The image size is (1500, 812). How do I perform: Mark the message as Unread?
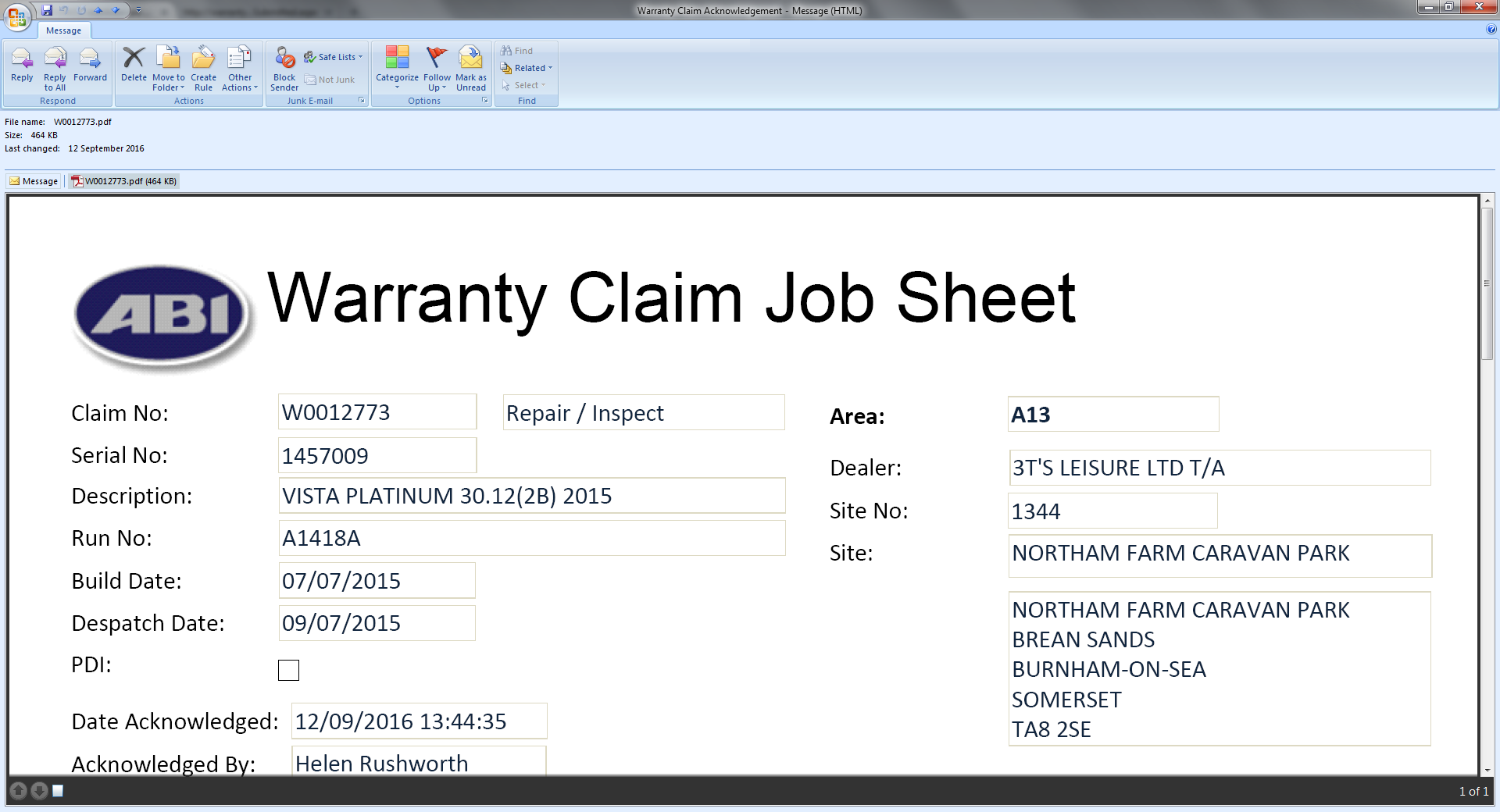pyautogui.click(x=471, y=67)
